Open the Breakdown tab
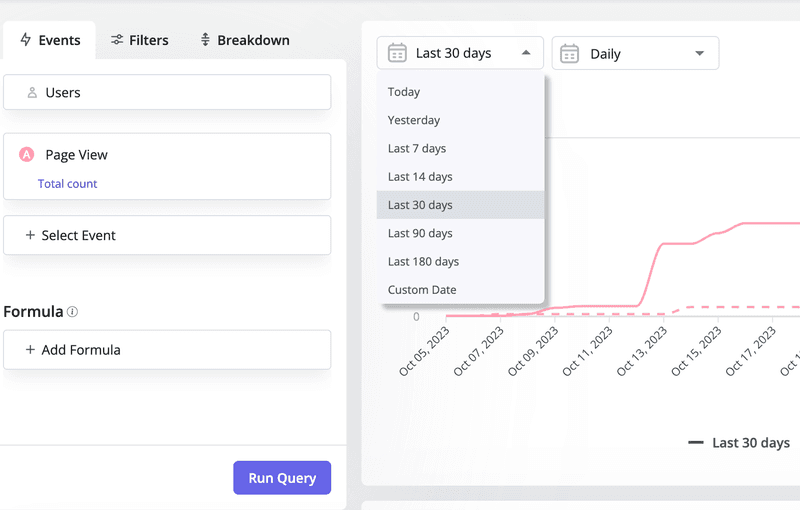The width and height of the screenshot is (800, 510). click(x=244, y=40)
